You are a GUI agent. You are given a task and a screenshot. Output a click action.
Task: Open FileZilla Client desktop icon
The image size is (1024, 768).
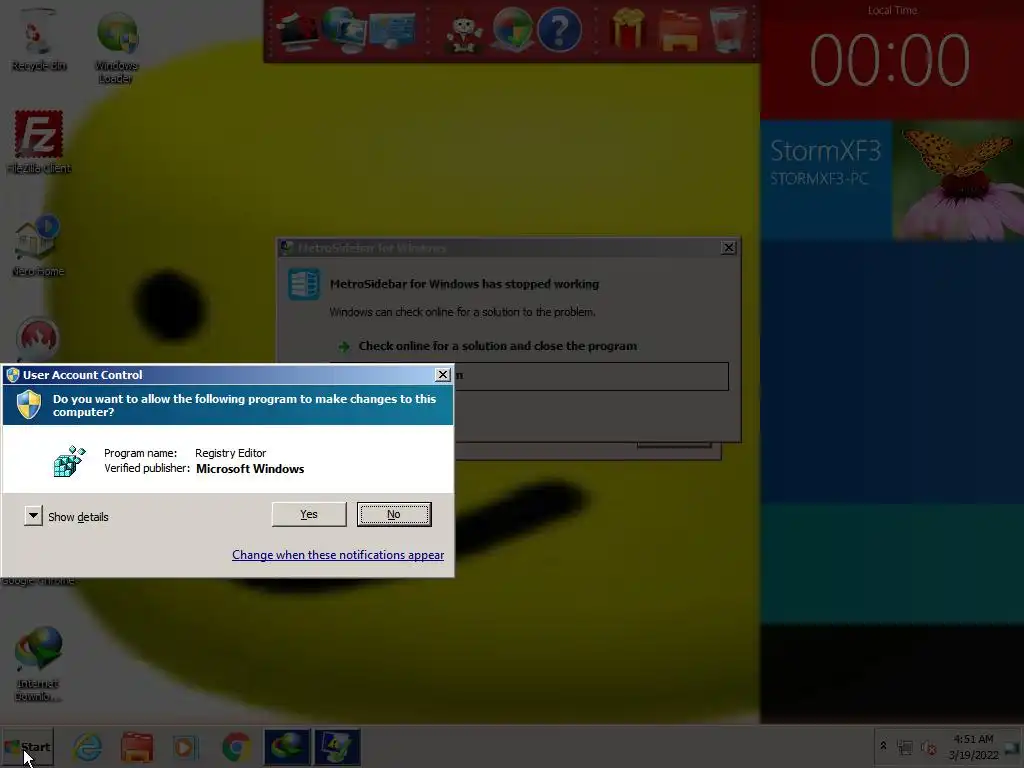(x=39, y=142)
